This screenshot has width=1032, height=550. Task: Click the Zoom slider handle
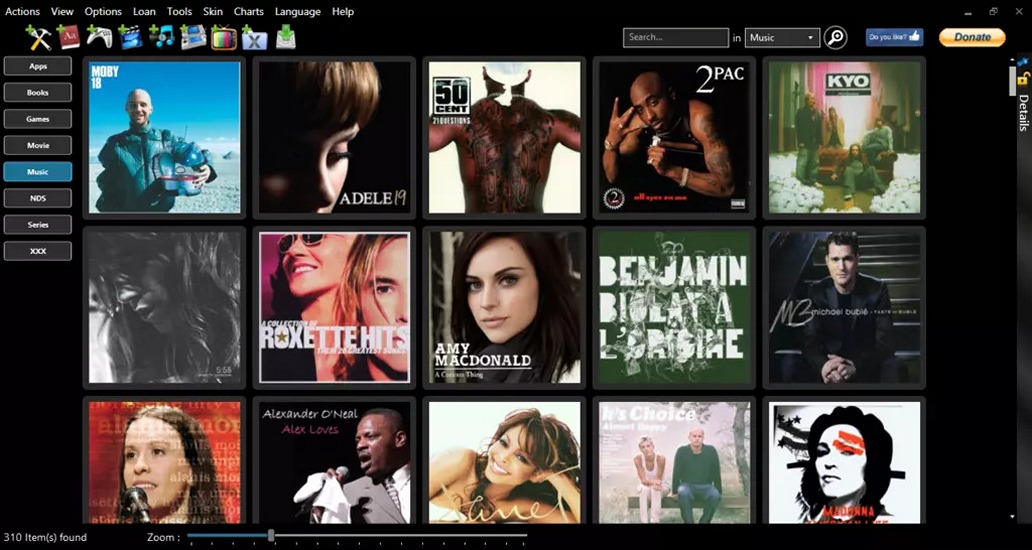pyautogui.click(x=271, y=536)
